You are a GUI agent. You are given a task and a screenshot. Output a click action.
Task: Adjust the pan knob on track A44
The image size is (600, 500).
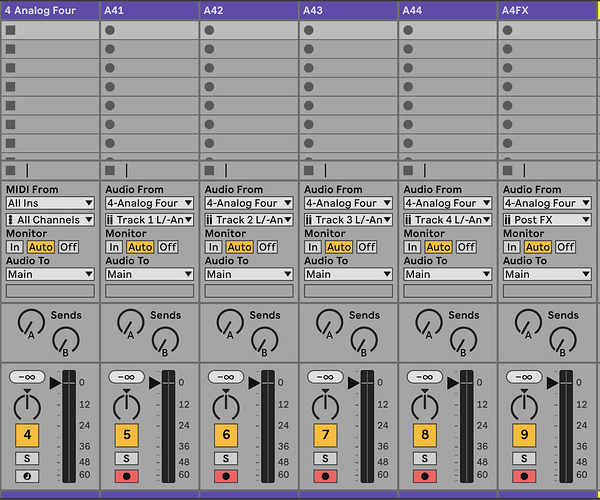click(424, 406)
